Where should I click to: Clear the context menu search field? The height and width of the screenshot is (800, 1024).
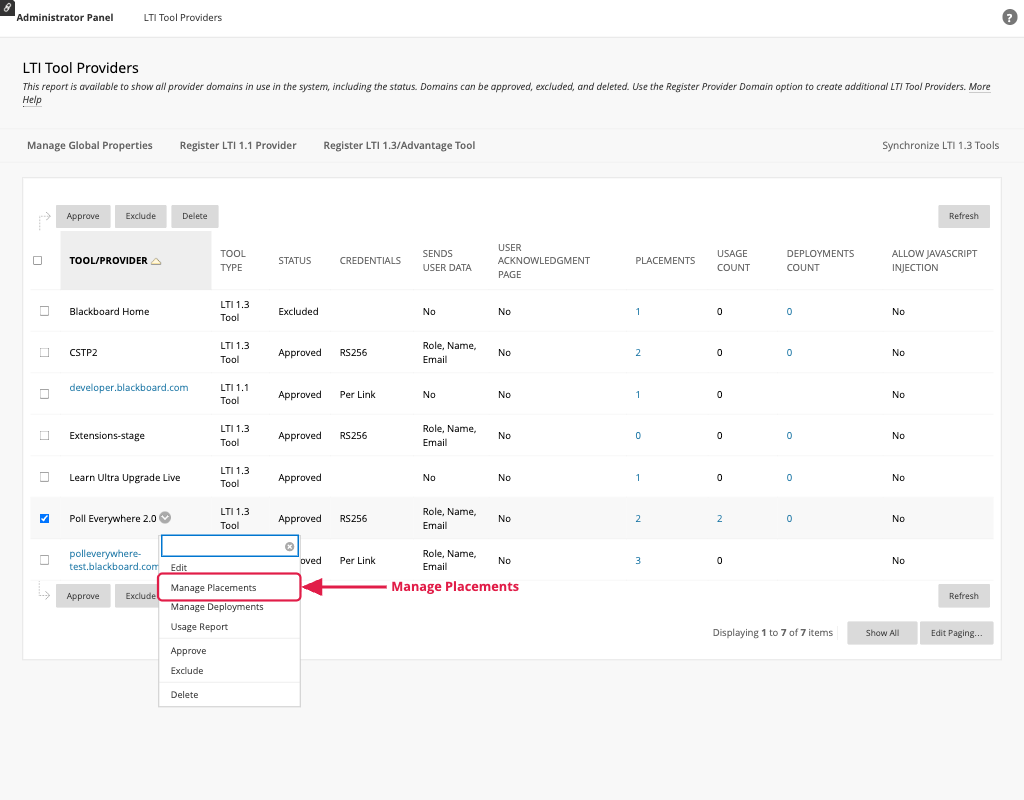(289, 547)
